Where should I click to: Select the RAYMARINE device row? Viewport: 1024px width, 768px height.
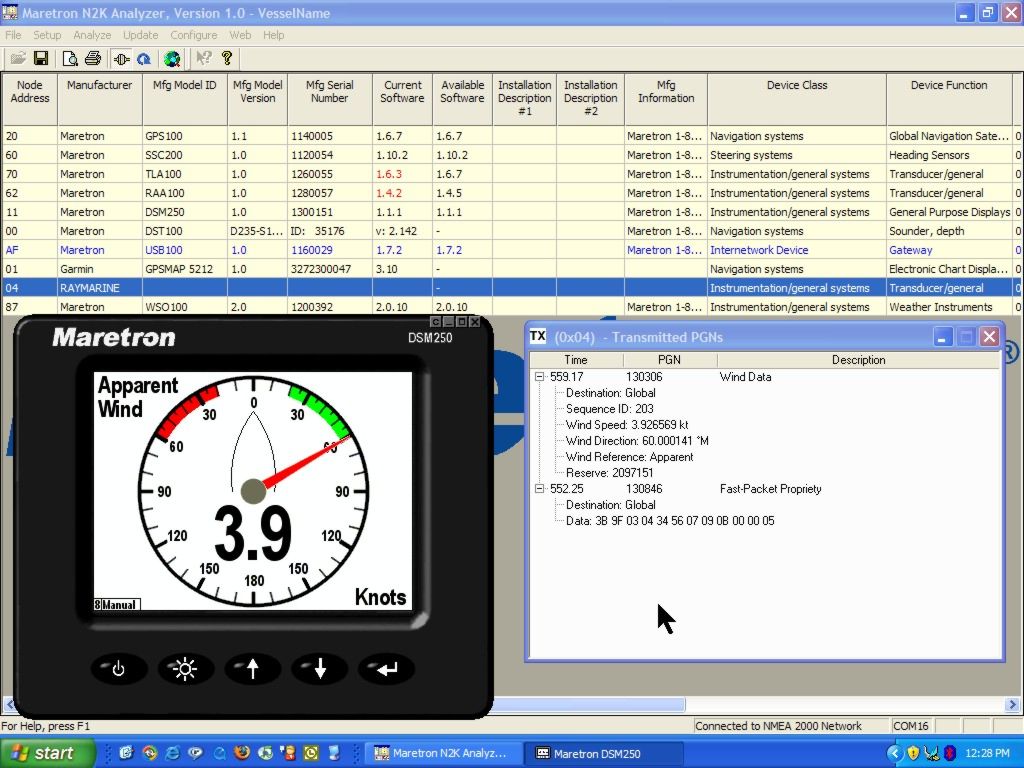point(512,287)
